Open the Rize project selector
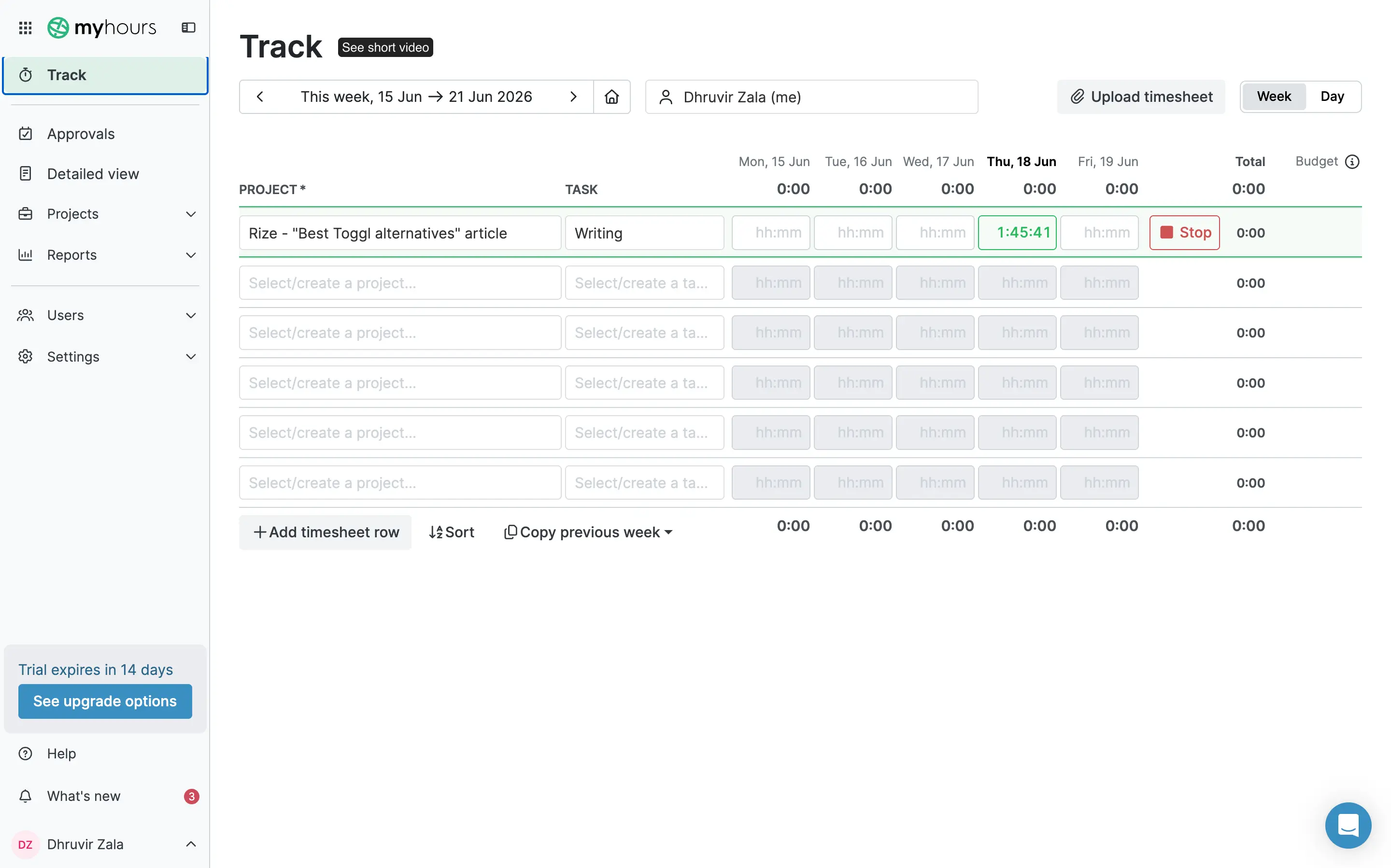Image resolution: width=1391 pixels, height=868 pixels. point(400,233)
